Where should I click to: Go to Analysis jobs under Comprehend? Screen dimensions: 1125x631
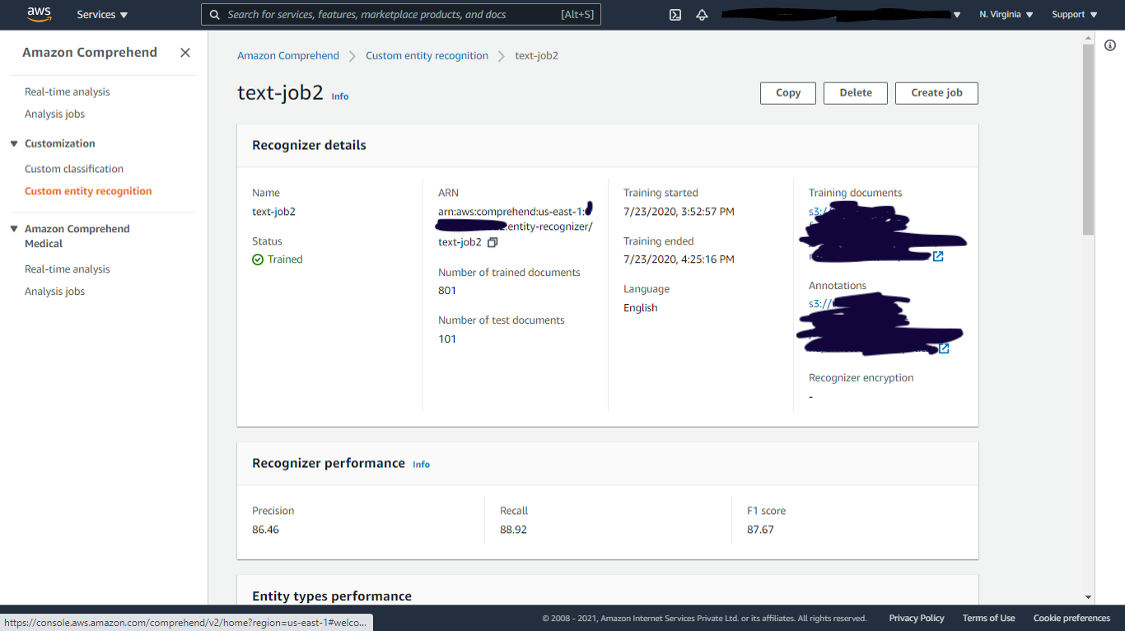tap(55, 114)
